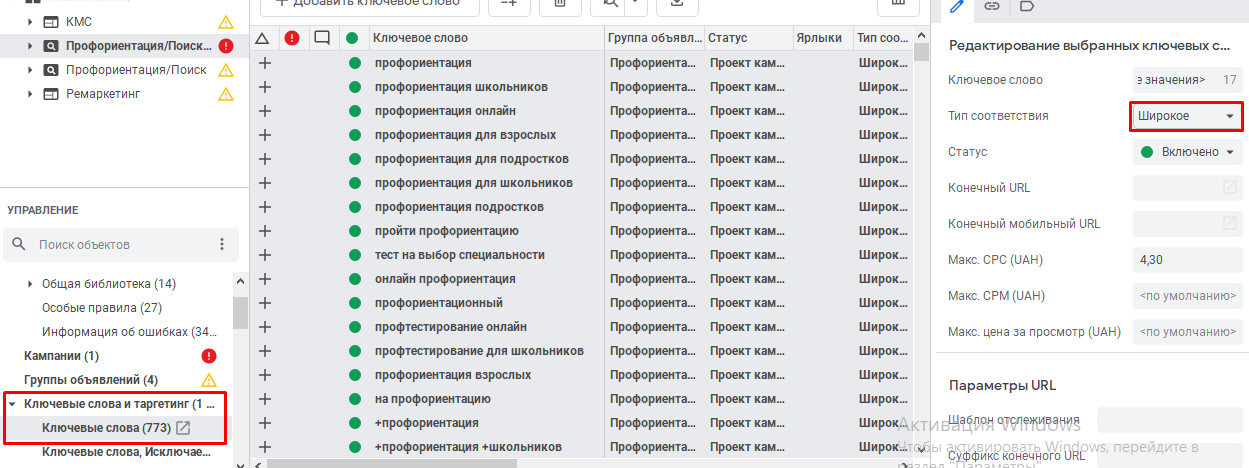Screen dimensions: 1249x468
Task: Select the 'профориентация для взрослых' keyword cell
Action: pos(465,135)
